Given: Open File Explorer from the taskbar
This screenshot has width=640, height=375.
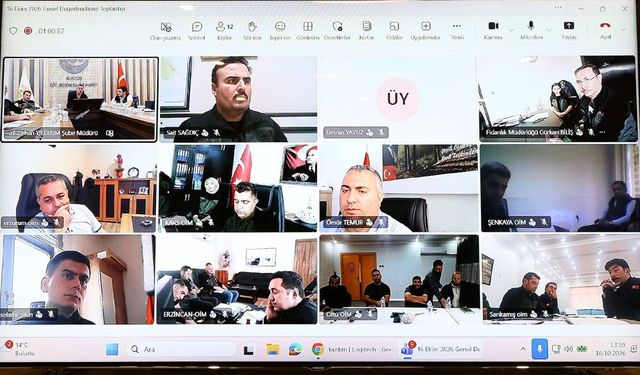Looking at the screenshot, I should point(273,349).
